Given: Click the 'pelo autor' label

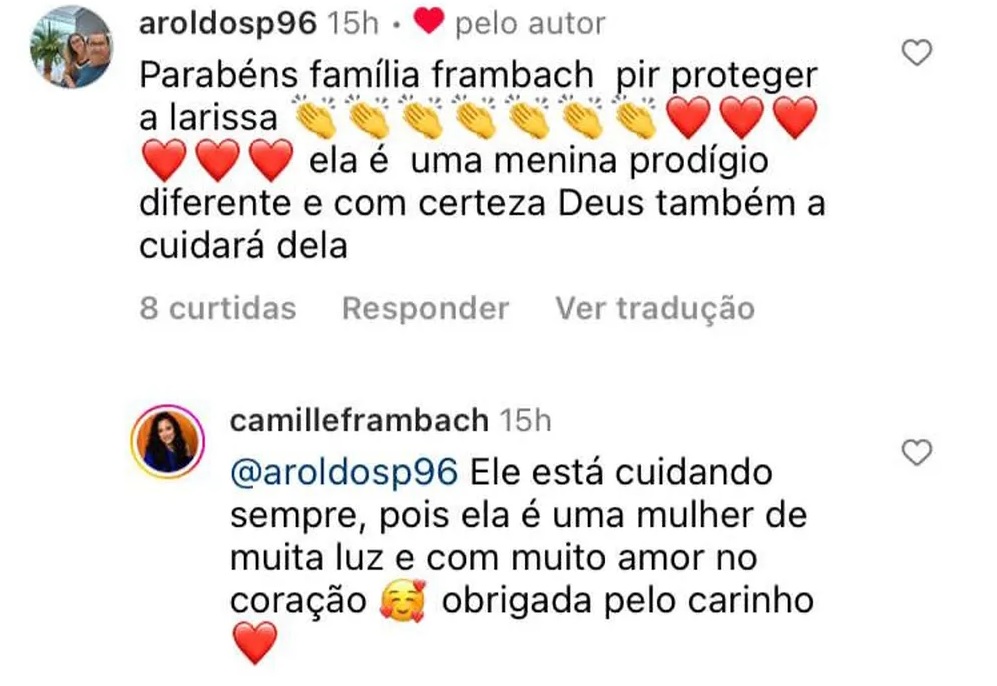Looking at the screenshot, I should point(530,25).
